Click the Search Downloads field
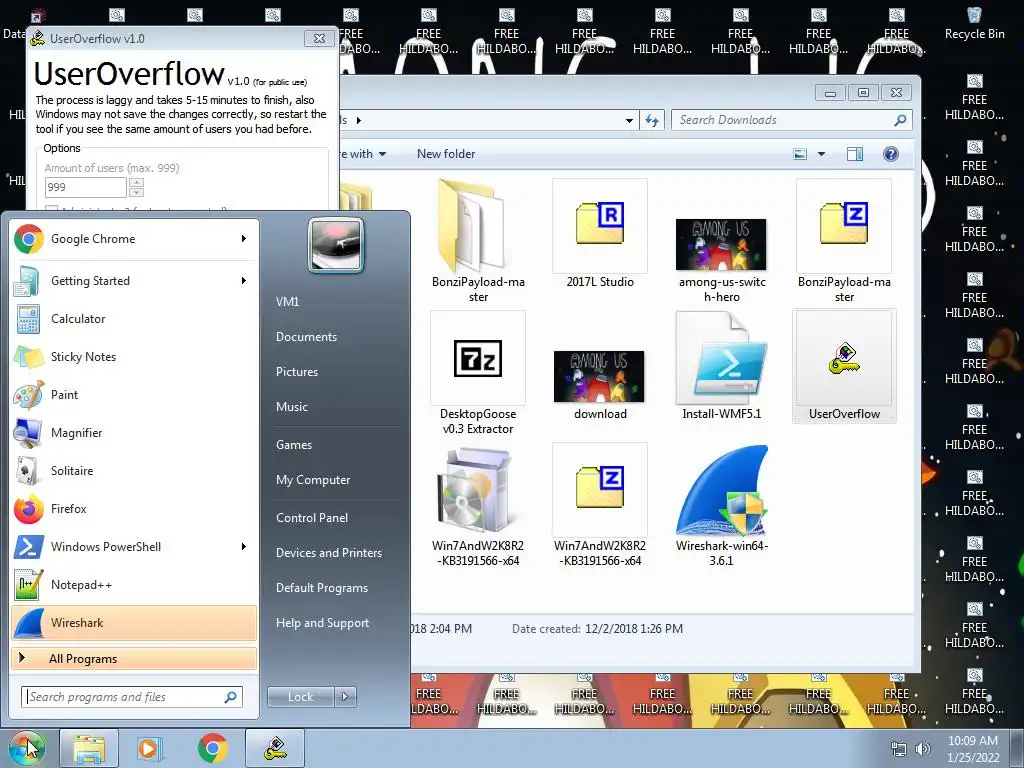1024x768 pixels. [791, 120]
